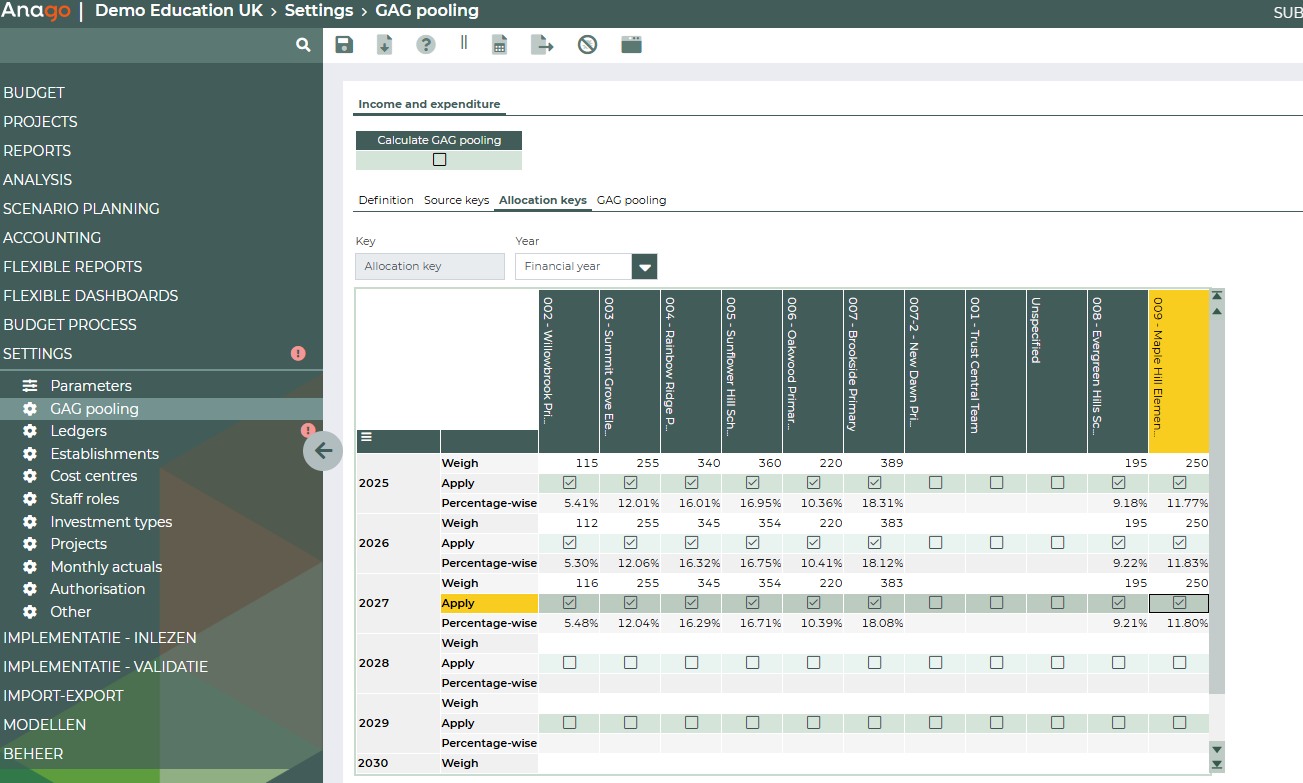
Task: Click the Allocation key input field
Action: [x=430, y=267]
